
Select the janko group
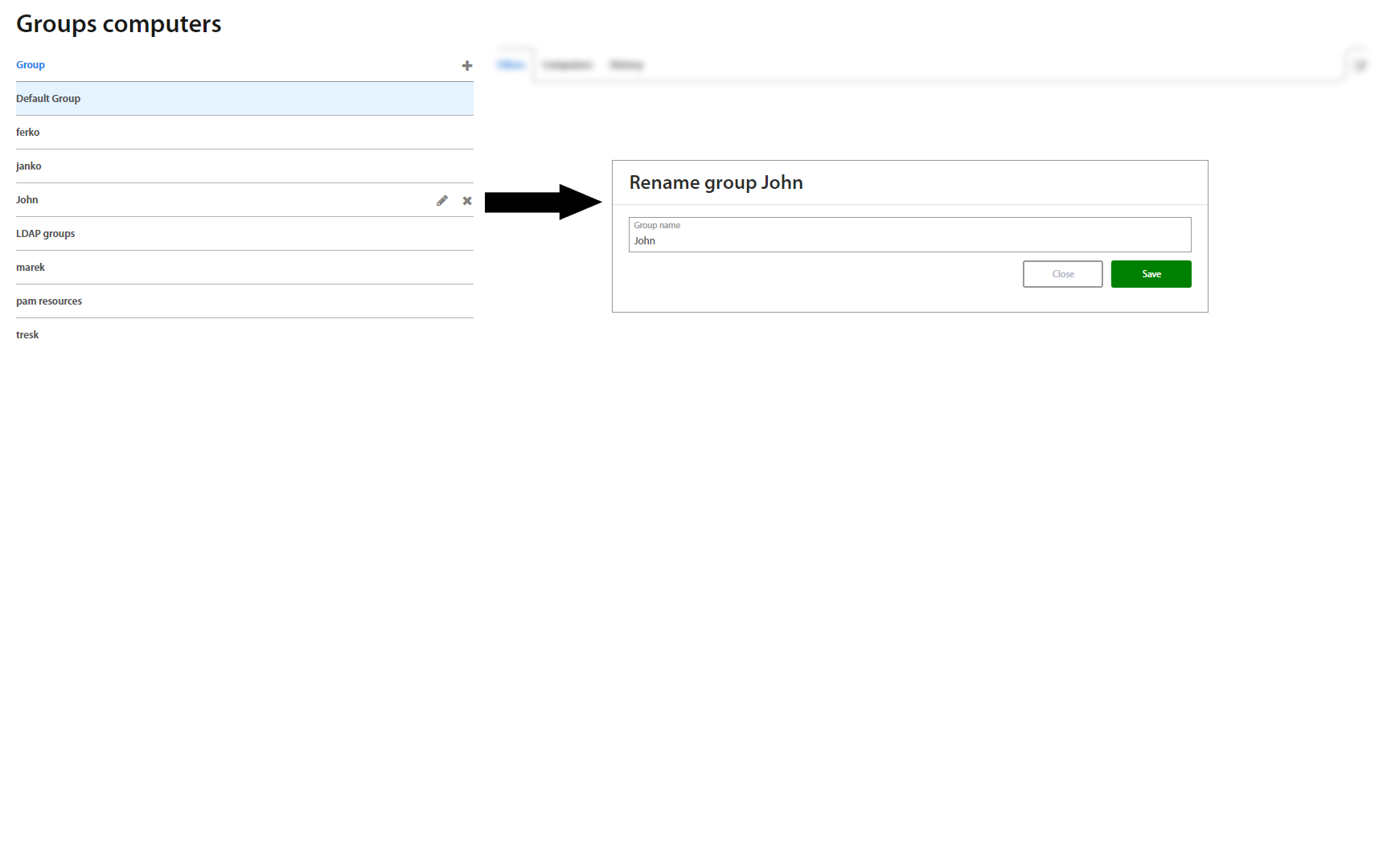point(29,166)
